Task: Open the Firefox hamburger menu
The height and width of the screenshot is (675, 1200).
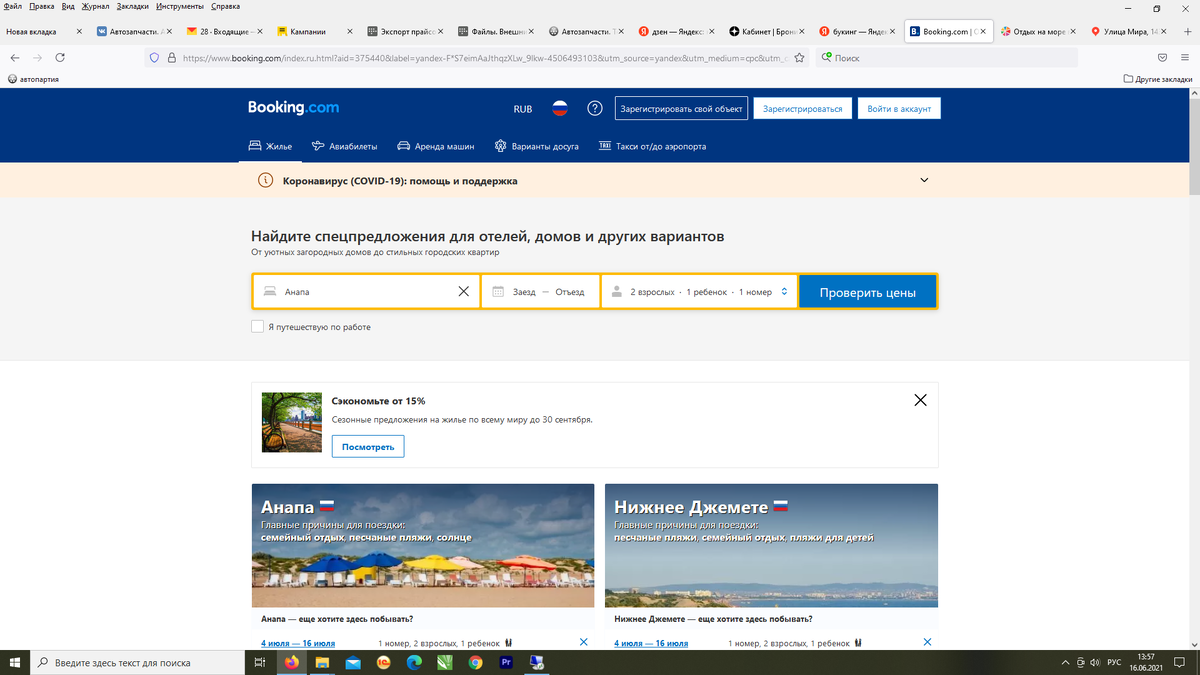Action: click(1185, 58)
